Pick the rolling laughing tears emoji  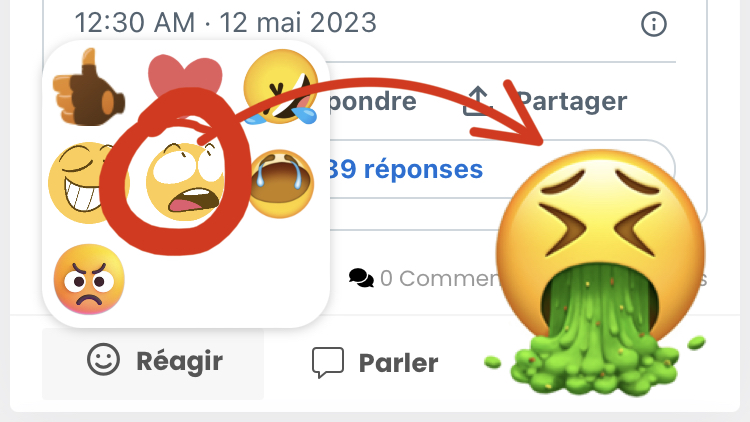(x=281, y=87)
